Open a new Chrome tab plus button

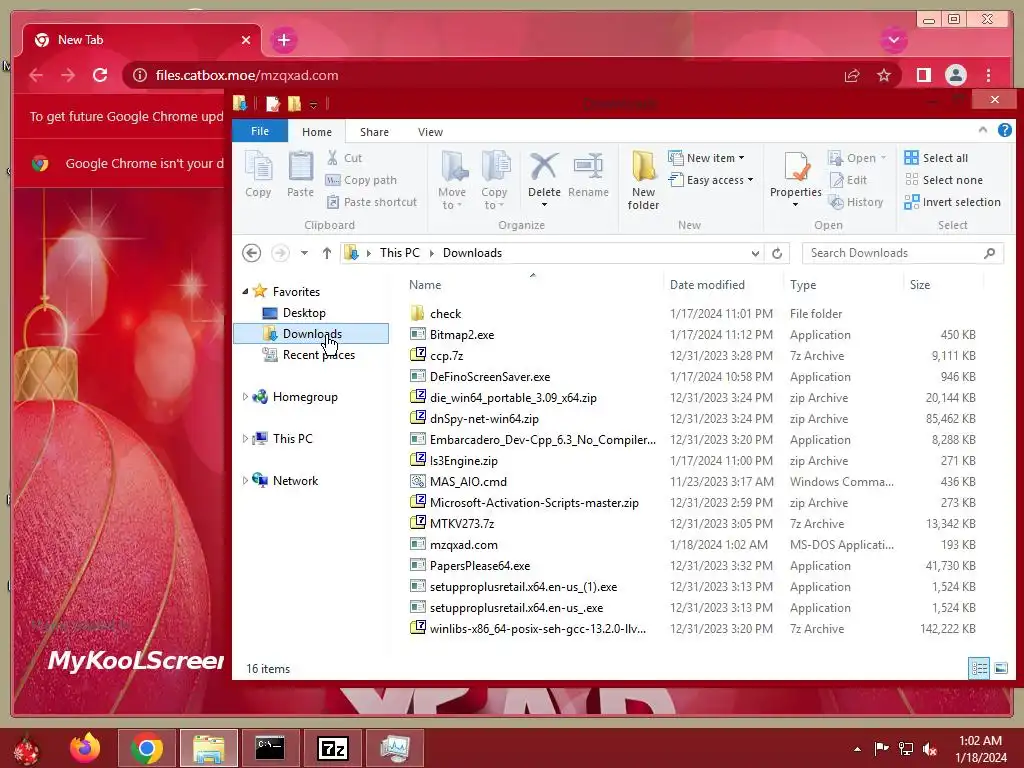[283, 40]
